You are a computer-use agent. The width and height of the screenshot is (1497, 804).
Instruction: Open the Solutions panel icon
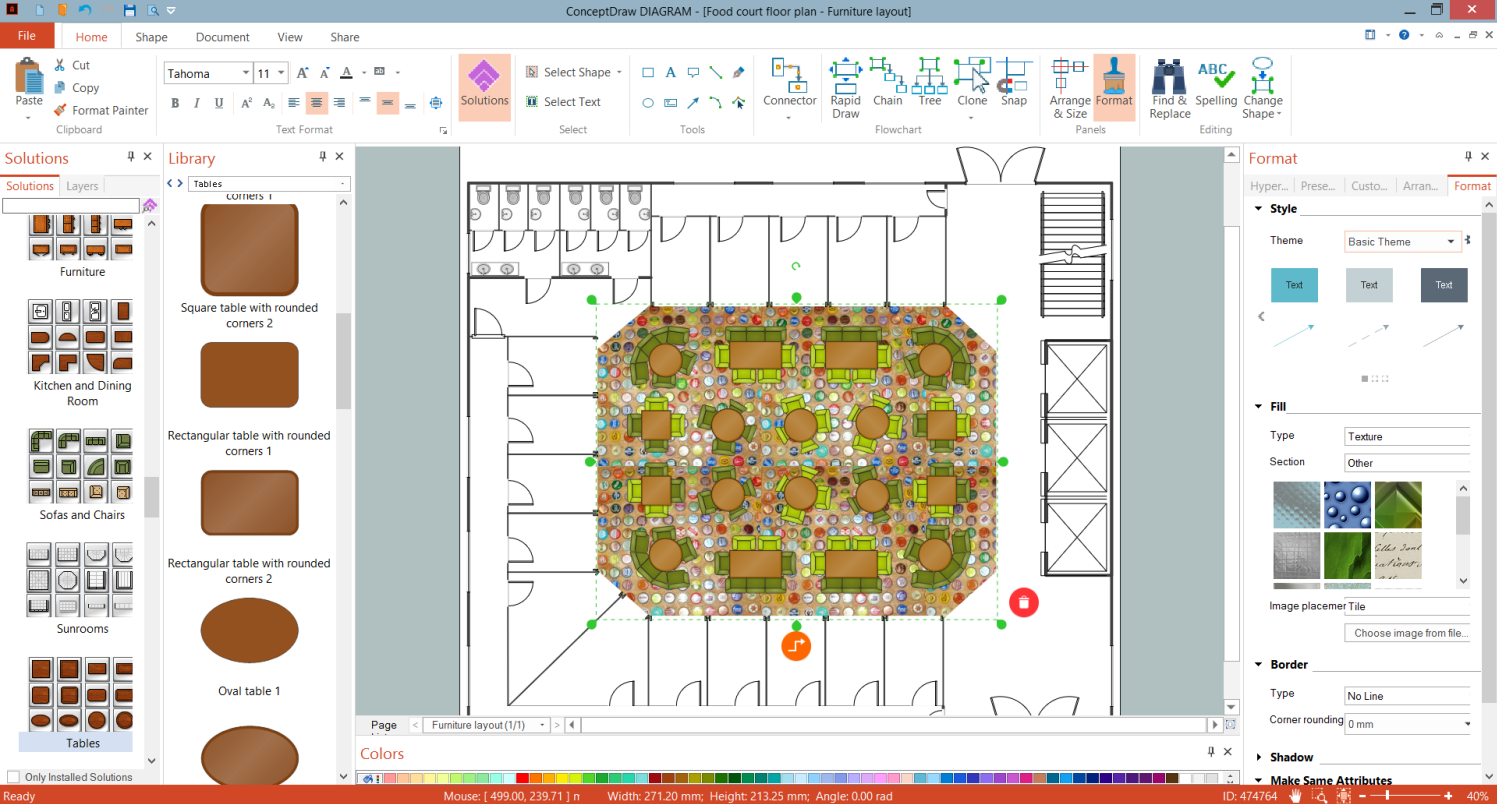pos(484,87)
